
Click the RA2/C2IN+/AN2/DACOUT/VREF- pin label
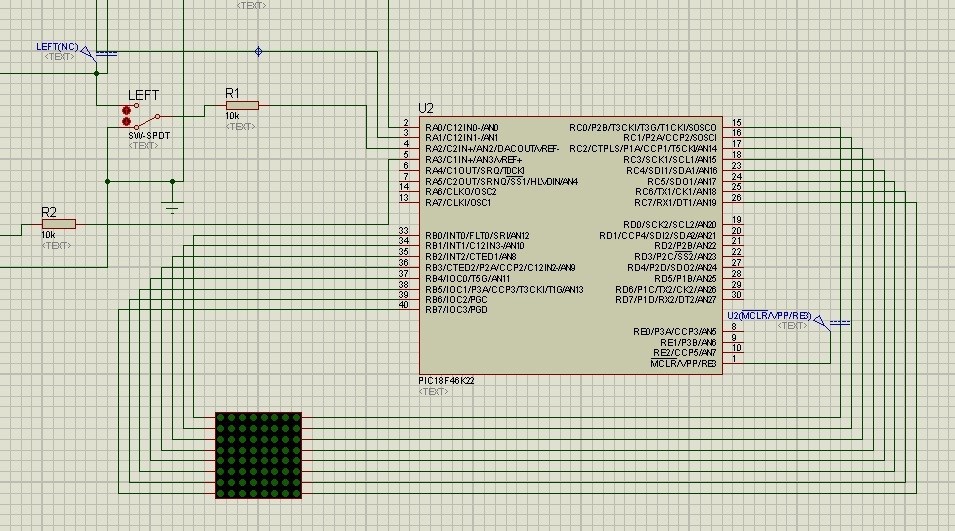point(492,149)
